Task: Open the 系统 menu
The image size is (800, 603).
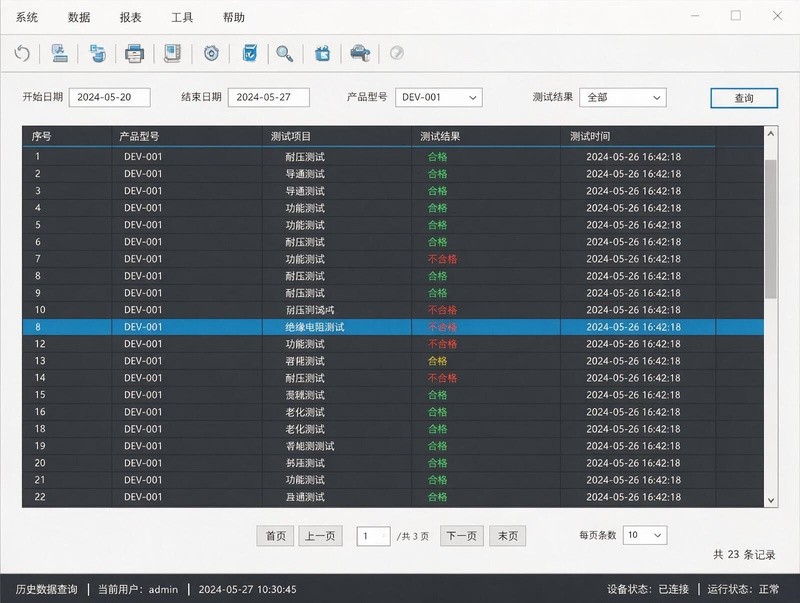Action: pos(27,17)
